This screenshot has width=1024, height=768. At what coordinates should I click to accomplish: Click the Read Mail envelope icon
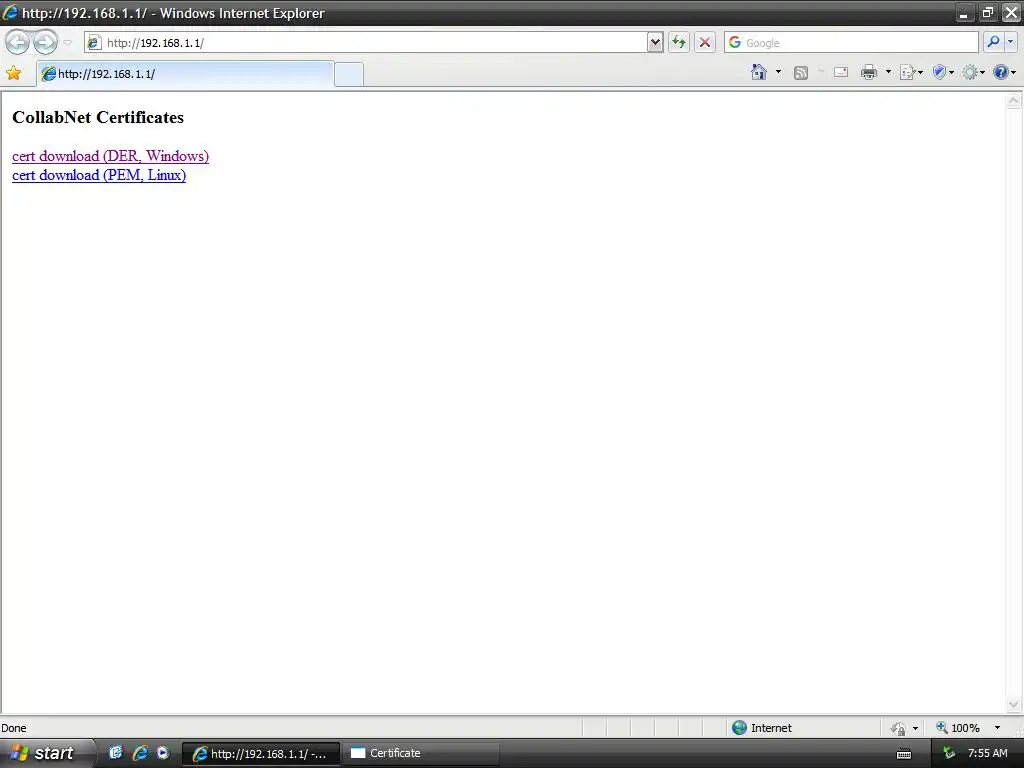click(x=841, y=72)
